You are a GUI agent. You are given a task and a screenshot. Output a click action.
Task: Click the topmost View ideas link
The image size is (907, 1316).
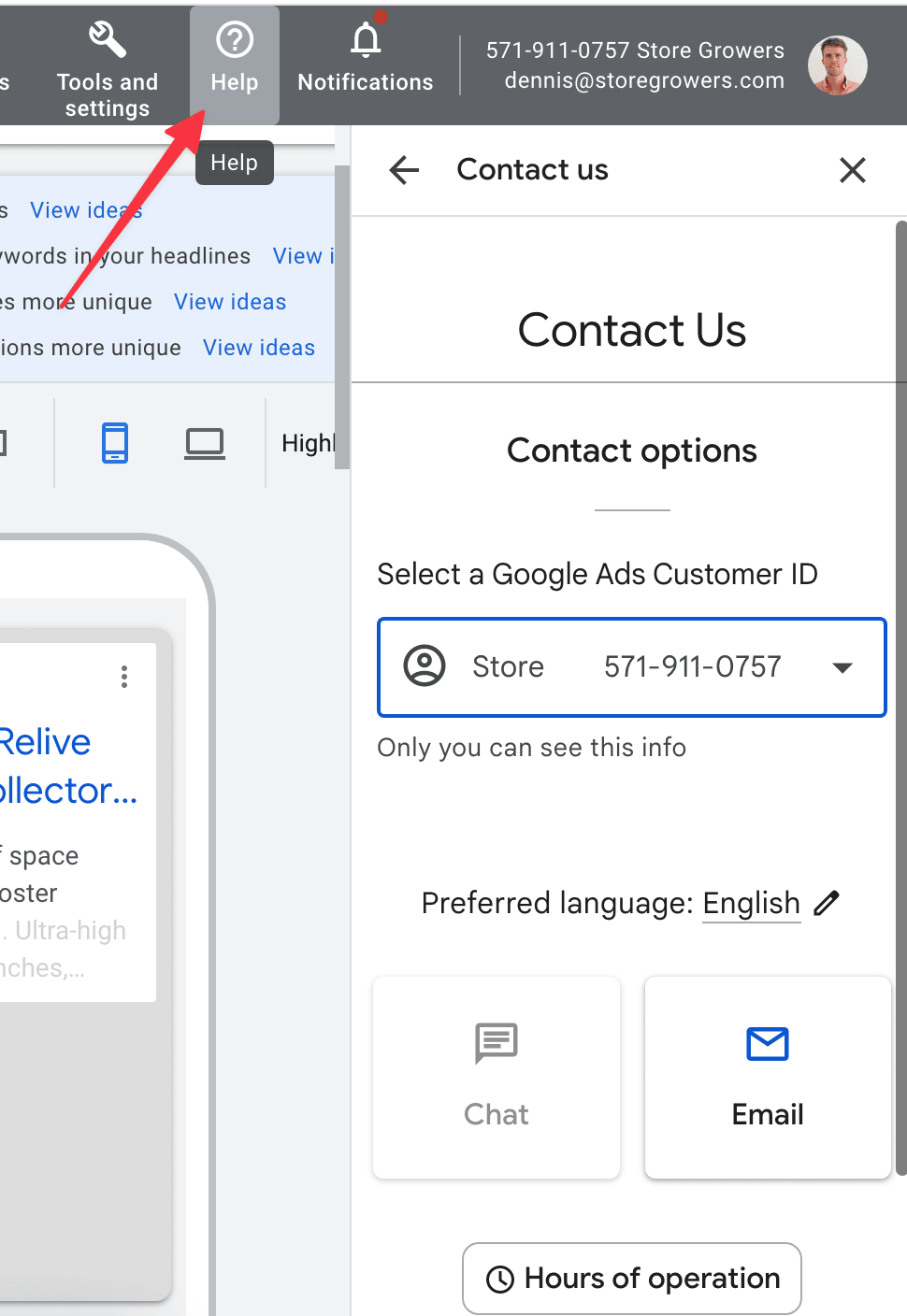click(x=86, y=210)
